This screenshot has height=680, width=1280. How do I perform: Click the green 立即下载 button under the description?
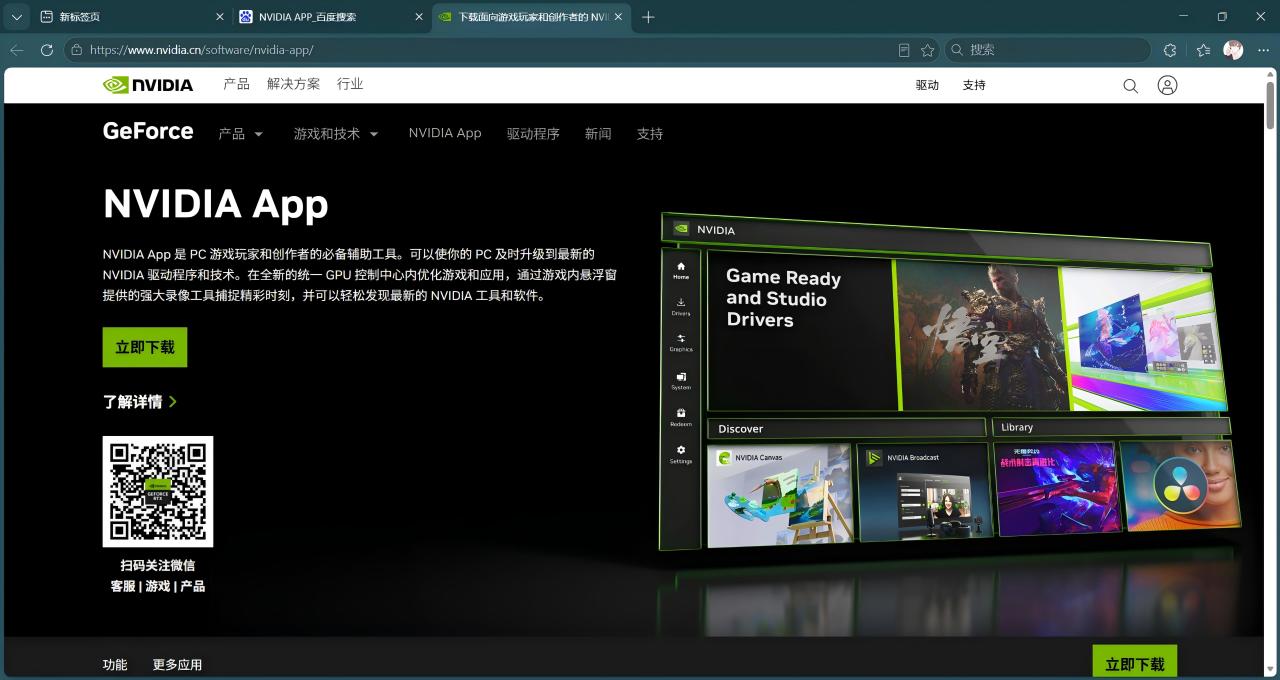pos(145,347)
